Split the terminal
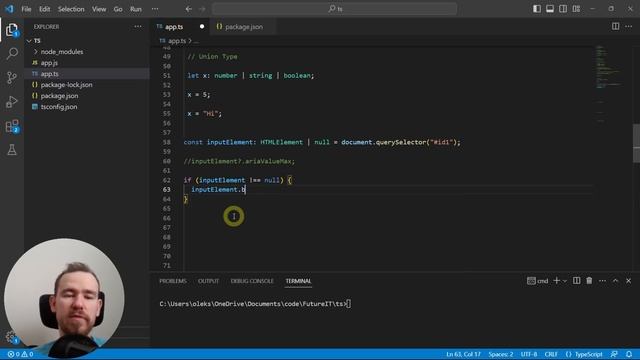640x360 pixels. [x=576, y=281]
